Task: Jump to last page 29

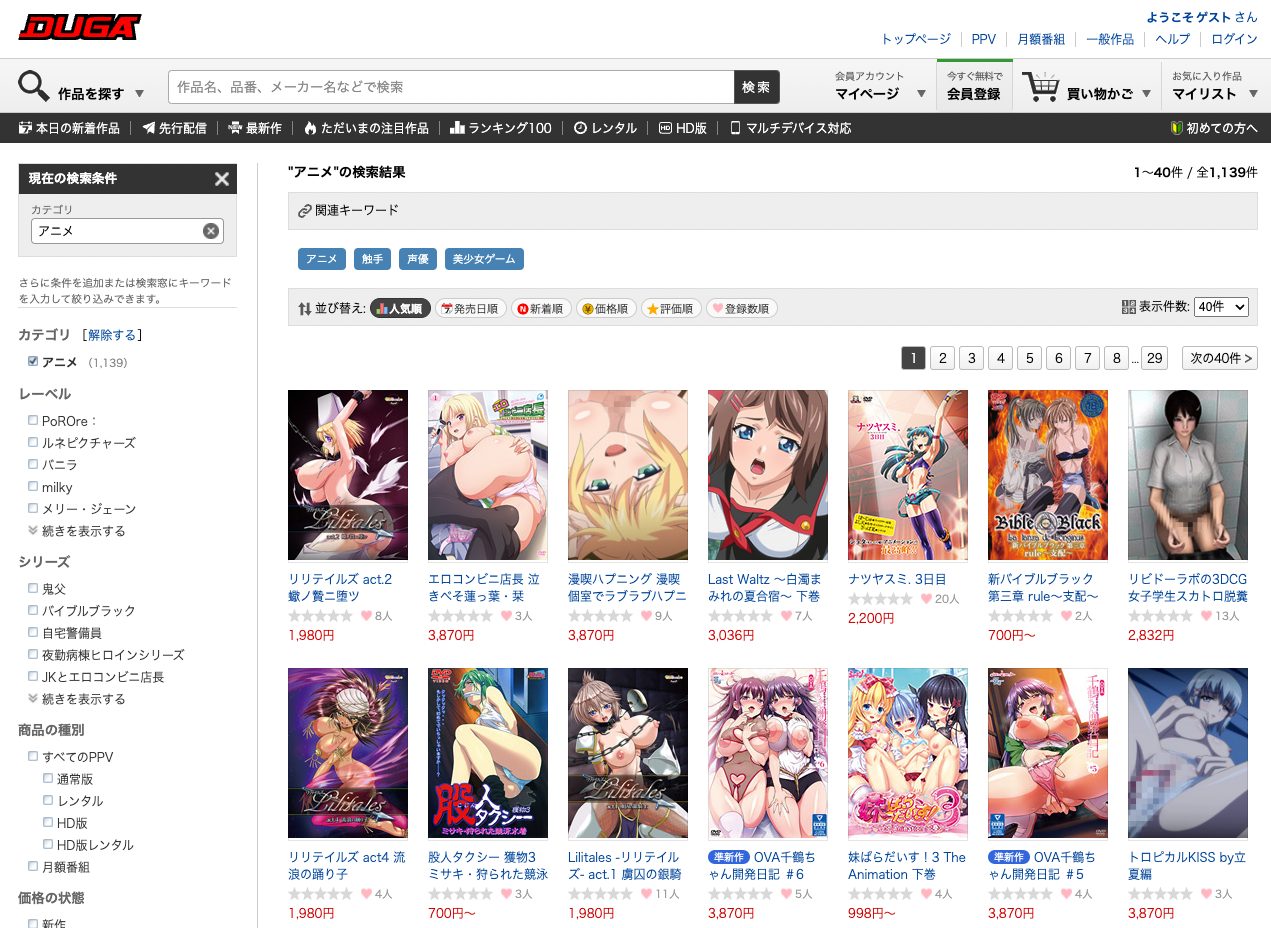Action: [1155, 358]
